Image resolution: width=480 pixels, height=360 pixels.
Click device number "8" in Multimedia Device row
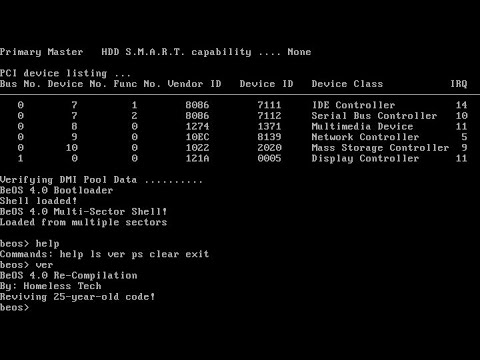pos(75,127)
